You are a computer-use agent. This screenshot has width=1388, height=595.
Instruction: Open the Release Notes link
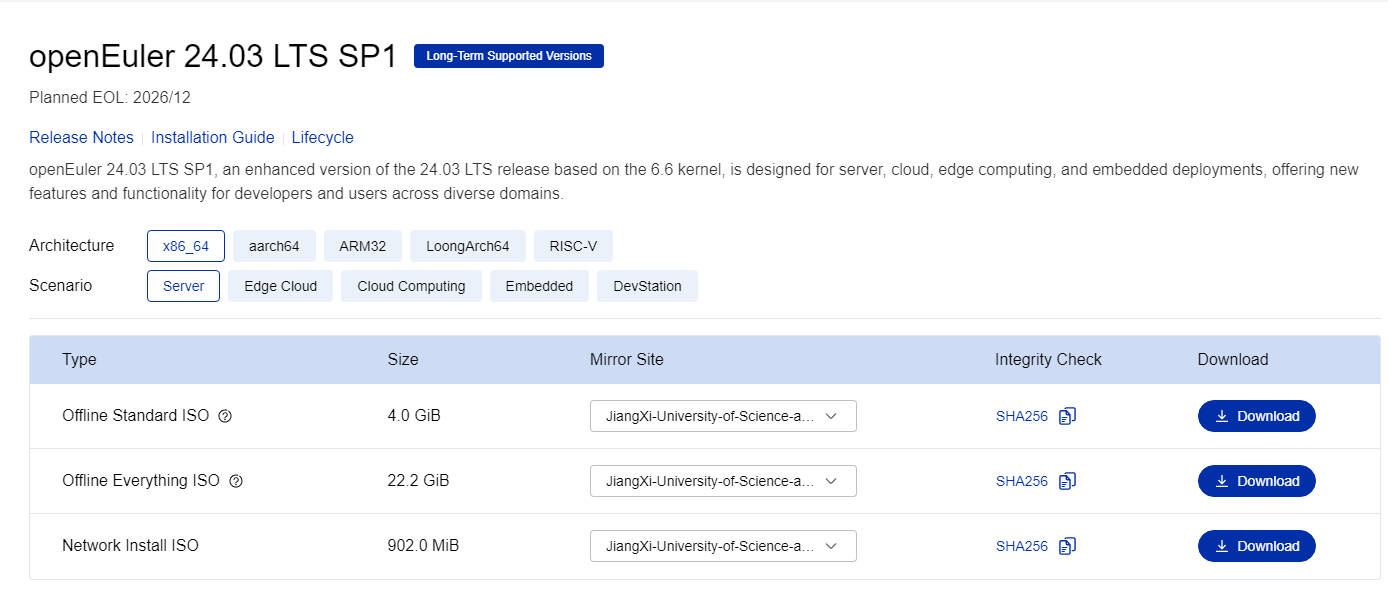(x=81, y=137)
